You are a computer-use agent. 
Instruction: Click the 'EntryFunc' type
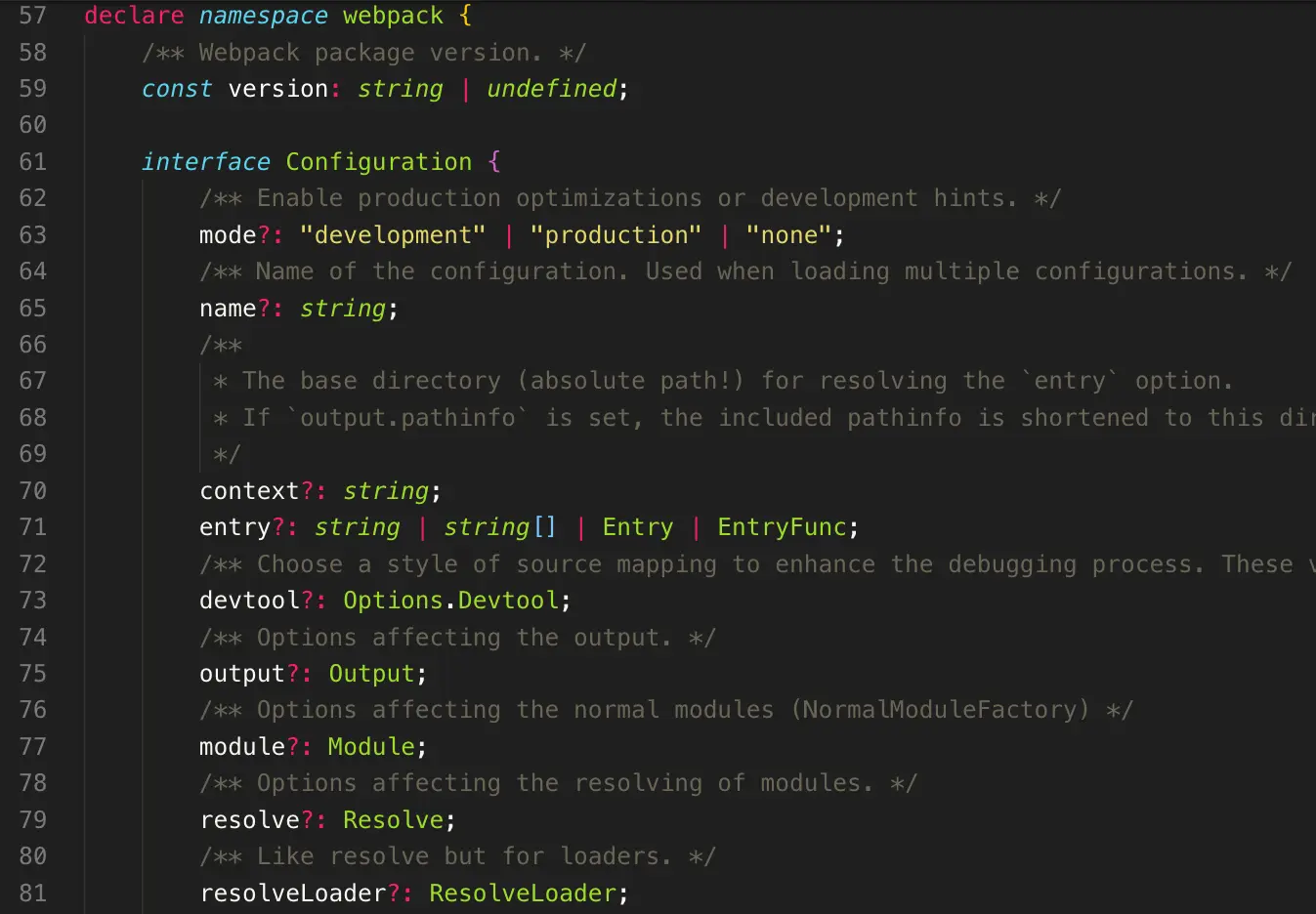pos(782,527)
